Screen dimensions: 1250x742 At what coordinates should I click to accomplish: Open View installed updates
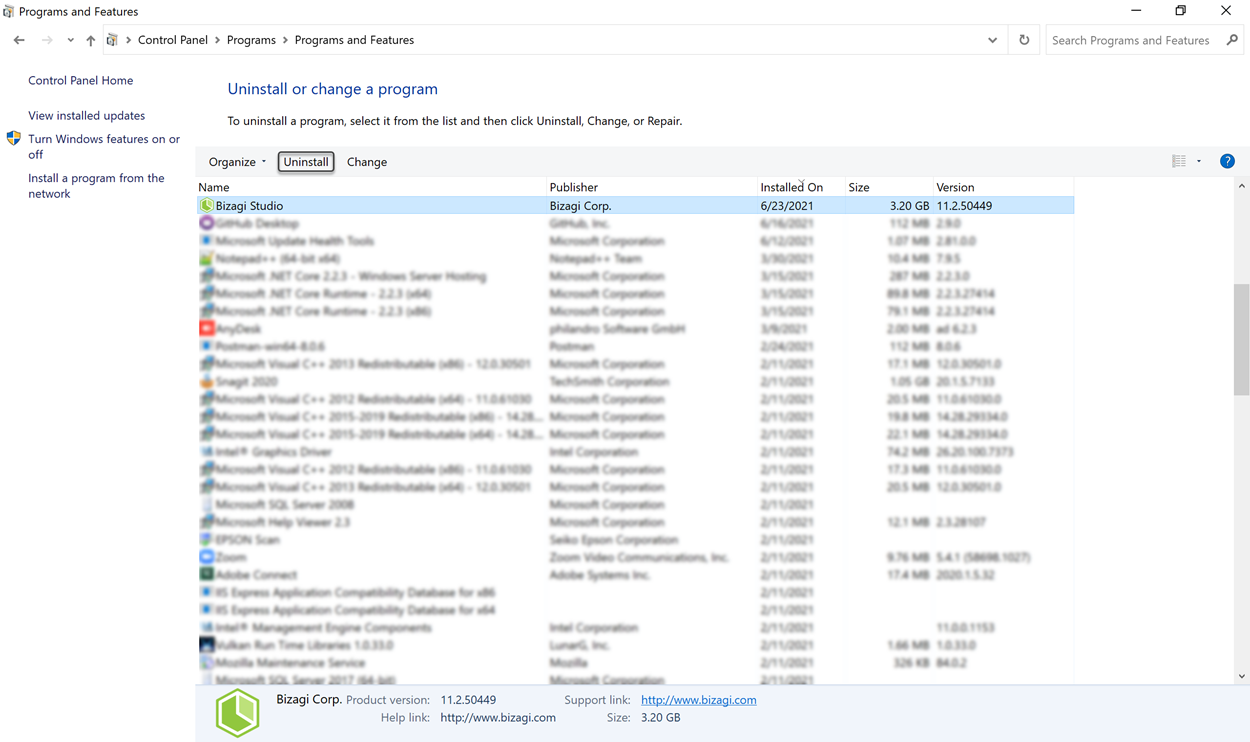[86, 116]
